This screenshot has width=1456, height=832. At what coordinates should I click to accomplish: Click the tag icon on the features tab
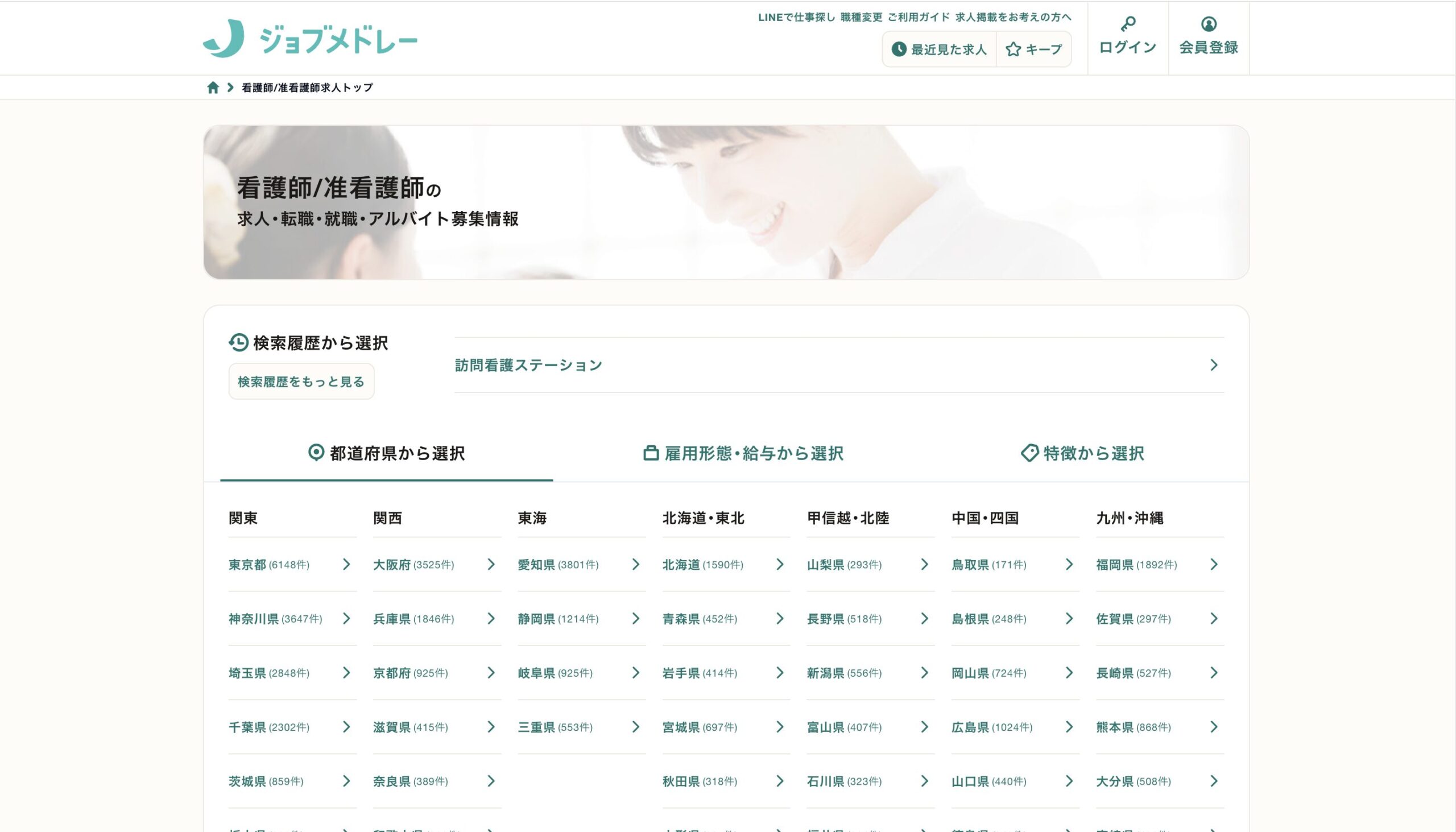pos(1029,453)
